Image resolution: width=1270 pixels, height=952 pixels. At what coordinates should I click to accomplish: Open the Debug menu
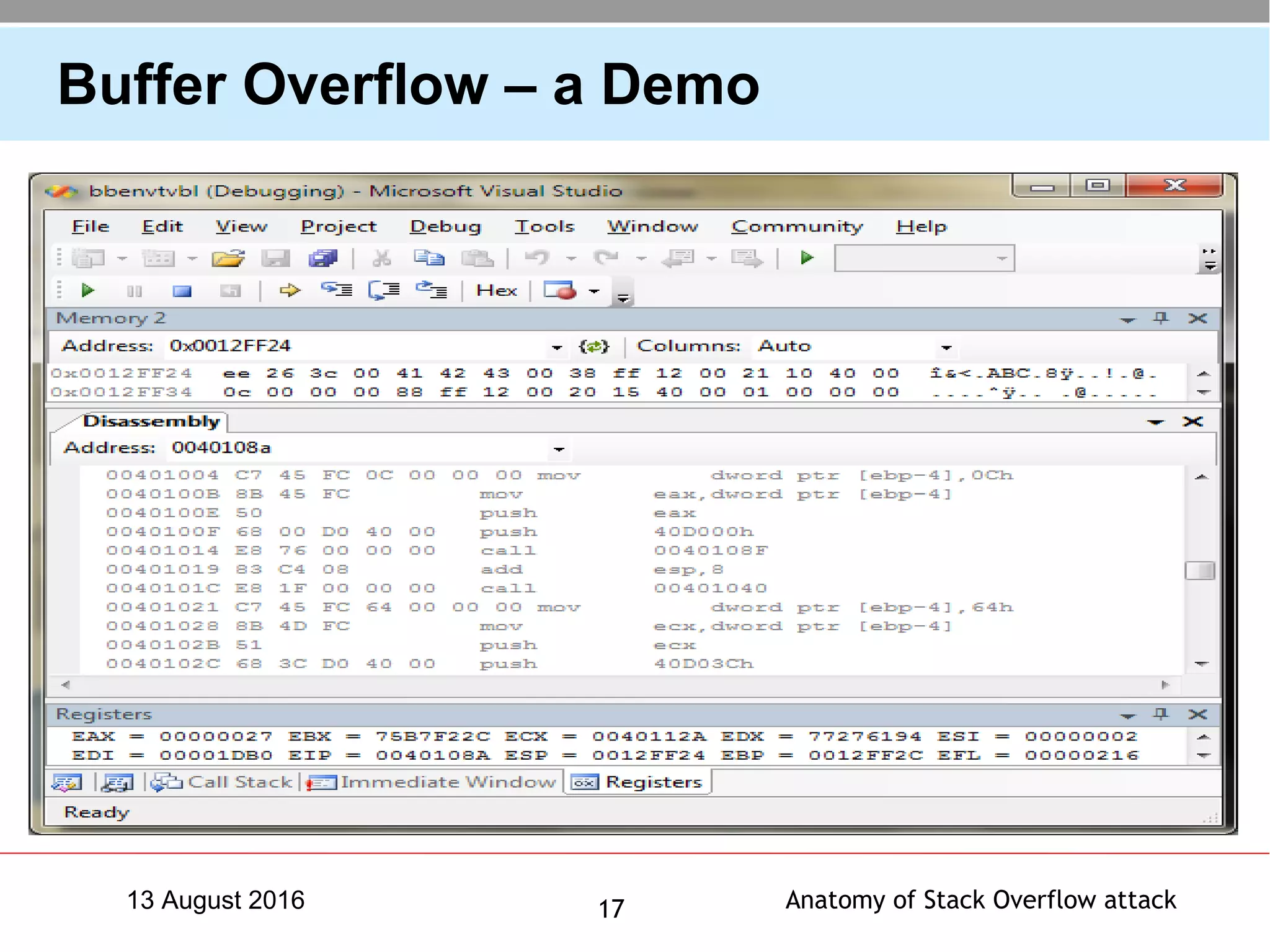(x=445, y=226)
